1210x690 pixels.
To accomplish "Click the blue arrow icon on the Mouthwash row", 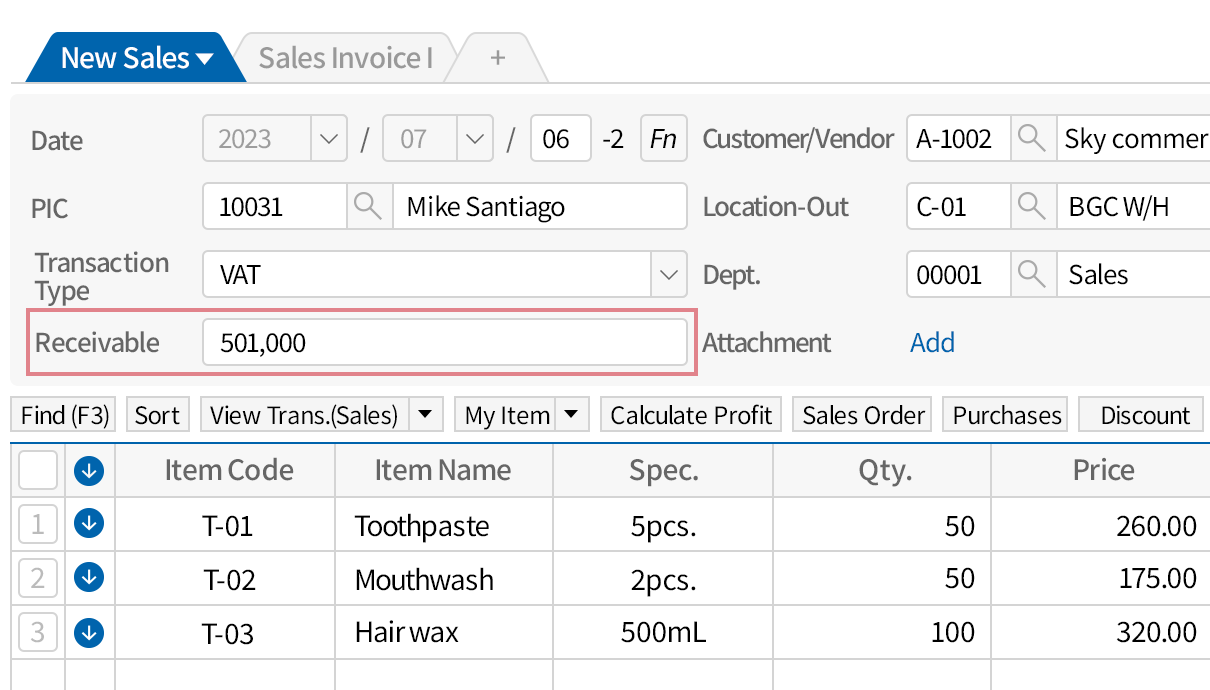I will 88,577.
